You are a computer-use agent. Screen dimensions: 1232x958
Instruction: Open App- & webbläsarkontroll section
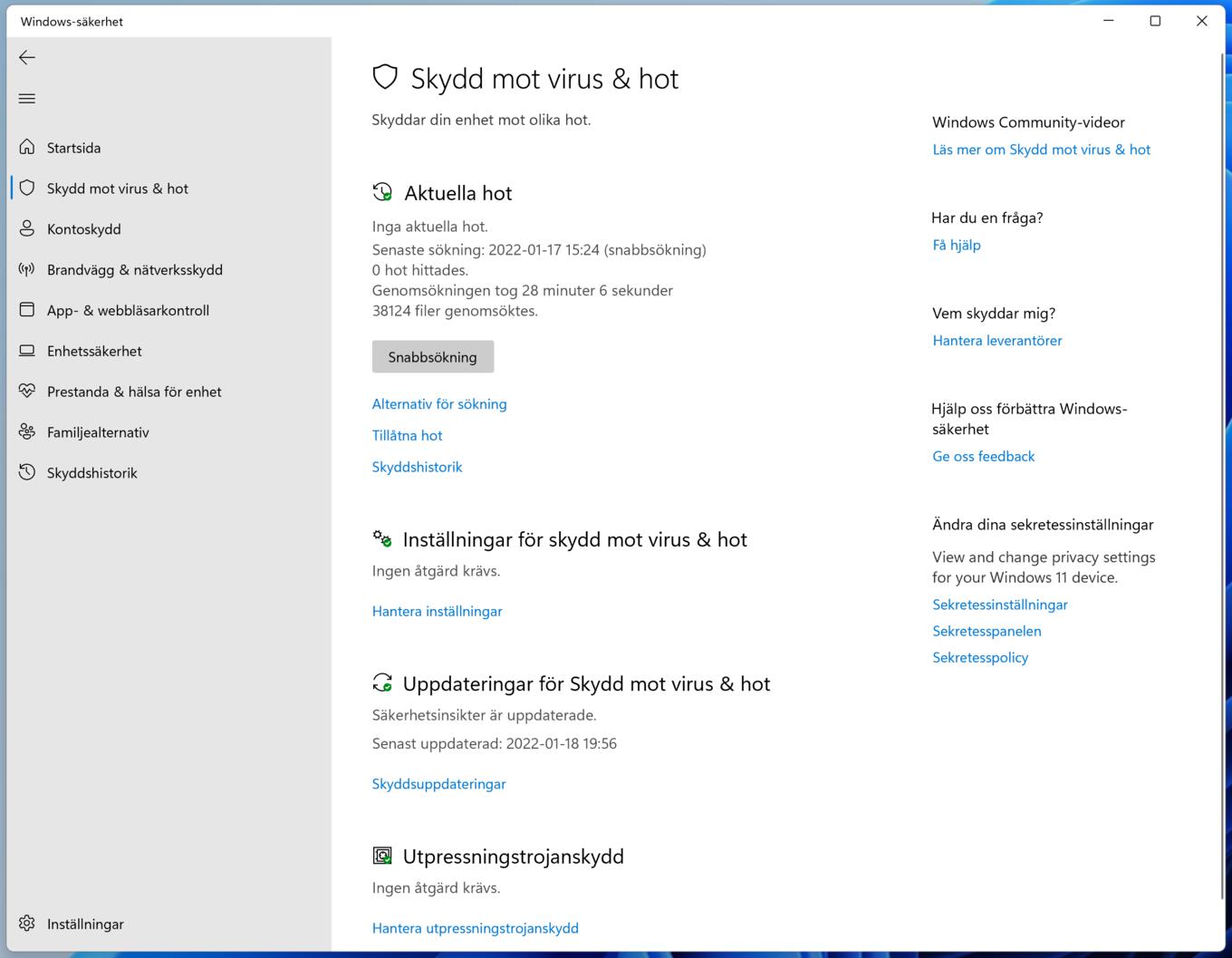point(169,310)
